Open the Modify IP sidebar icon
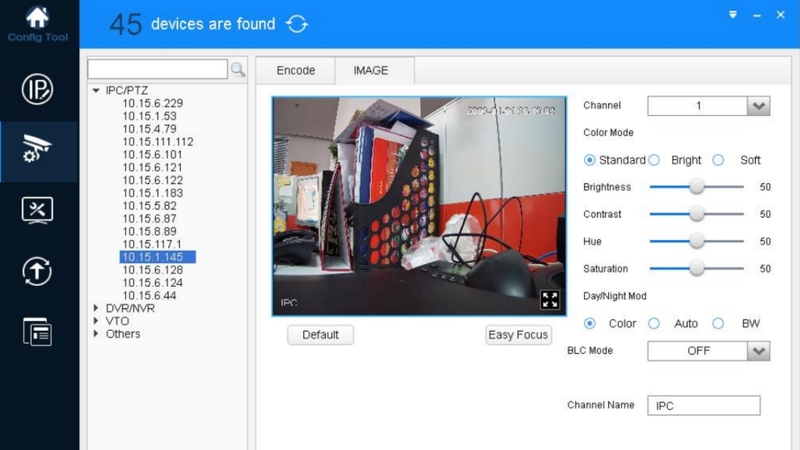The height and width of the screenshot is (450, 800). click(37, 89)
